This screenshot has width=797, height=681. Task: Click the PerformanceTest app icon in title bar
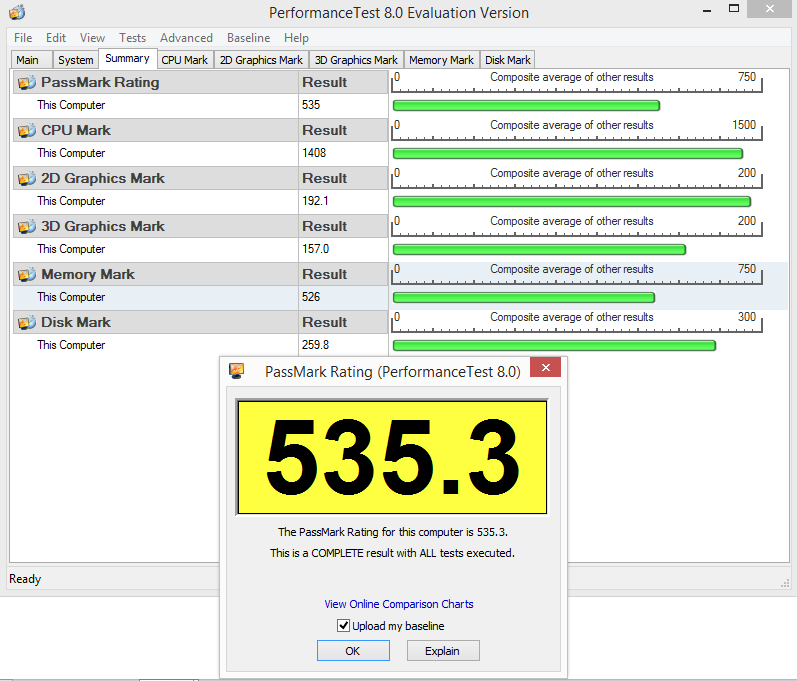click(x=17, y=12)
